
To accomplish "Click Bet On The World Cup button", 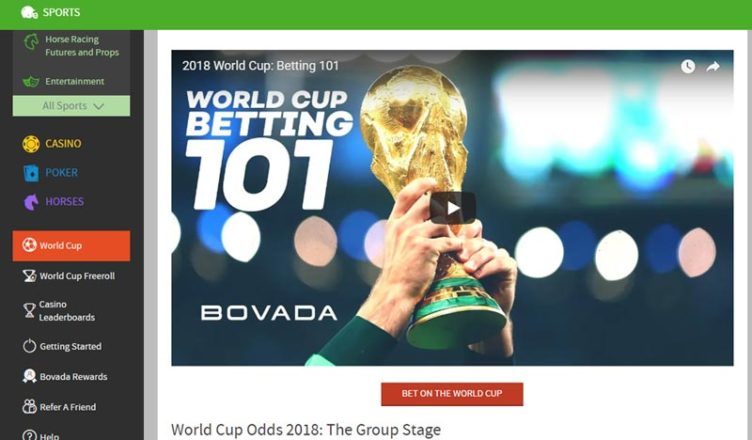I will (x=452, y=394).
